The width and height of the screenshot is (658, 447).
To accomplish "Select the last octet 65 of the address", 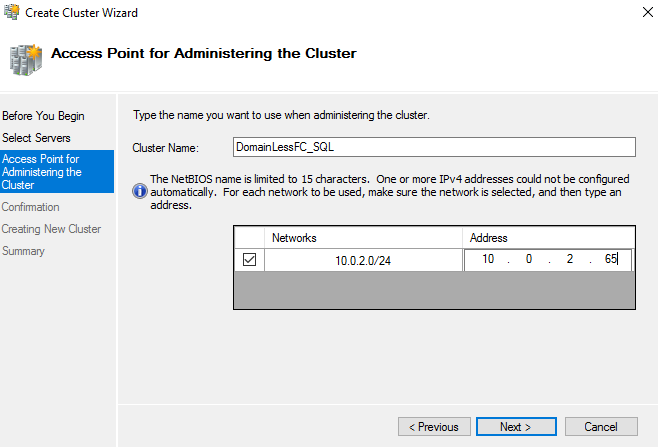I will (x=611, y=259).
